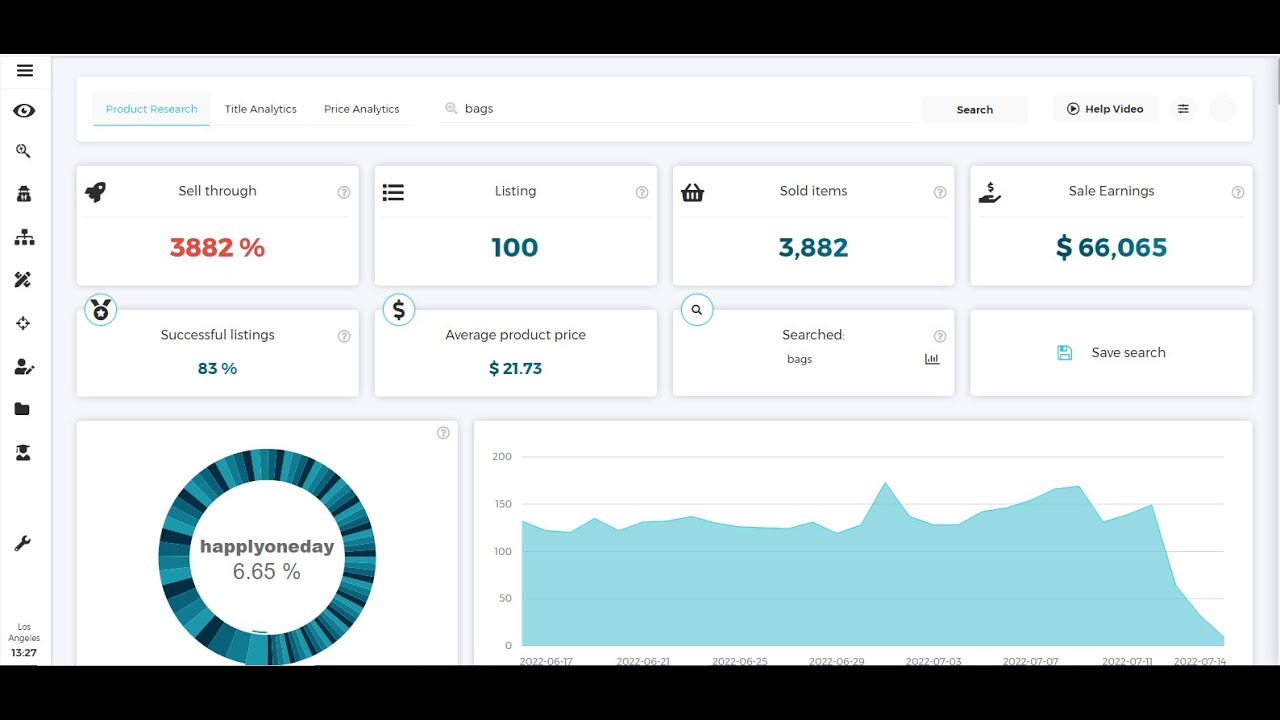This screenshot has width=1280, height=720.
Task: Click the highlighted happlyoneday donut slice
Action: (x=258, y=647)
